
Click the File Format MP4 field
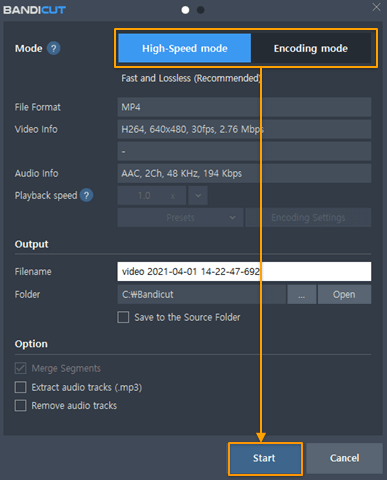tap(244, 107)
